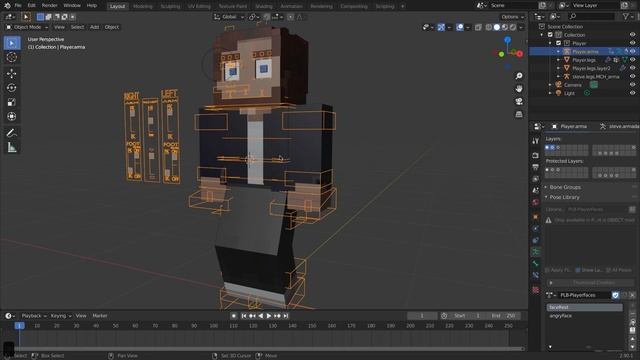Select the Rotate tool
640x360 pixels.
point(12,88)
